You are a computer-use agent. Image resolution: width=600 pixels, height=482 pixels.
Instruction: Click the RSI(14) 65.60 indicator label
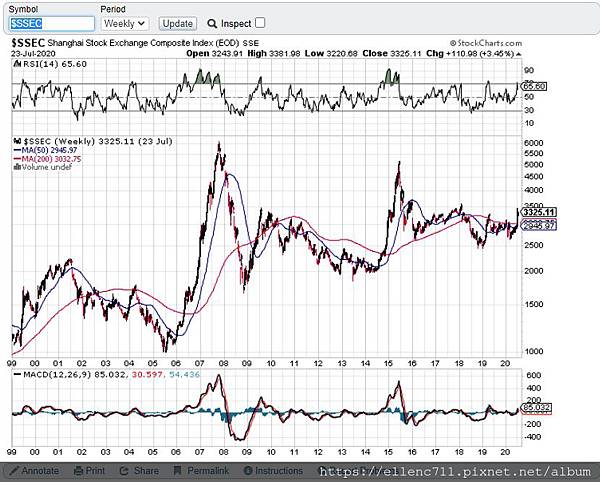(50, 64)
